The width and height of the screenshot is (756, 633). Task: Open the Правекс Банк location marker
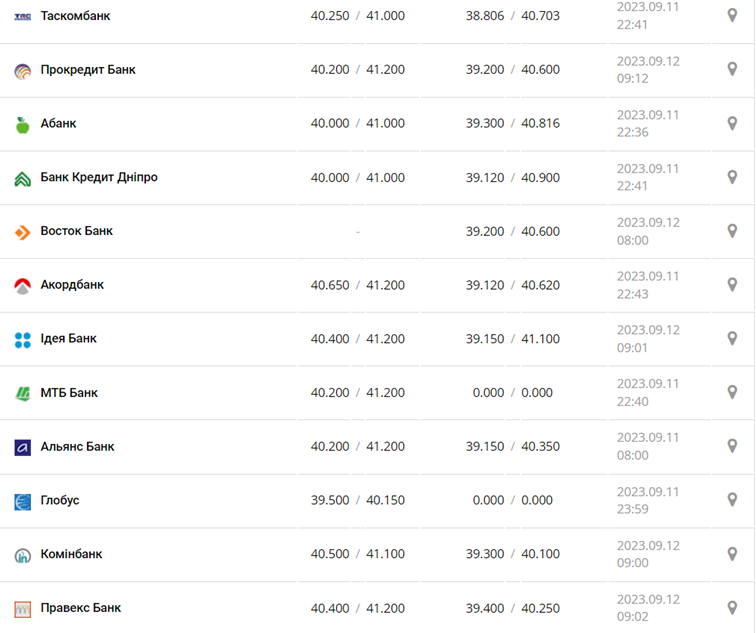click(x=732, y=608)
